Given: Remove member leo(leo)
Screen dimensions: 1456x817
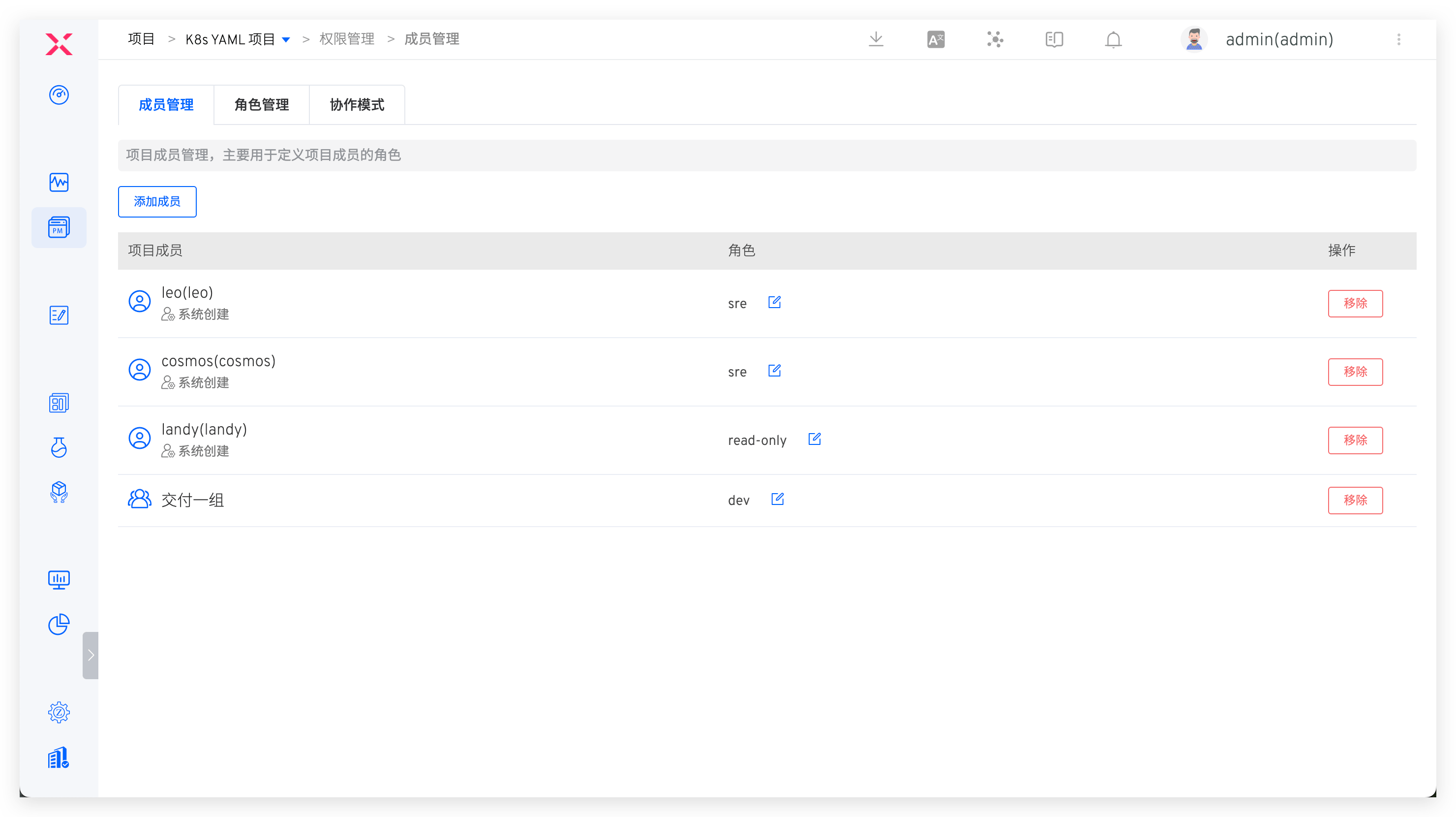Looking at the screenshot, I should point(1355,303).
